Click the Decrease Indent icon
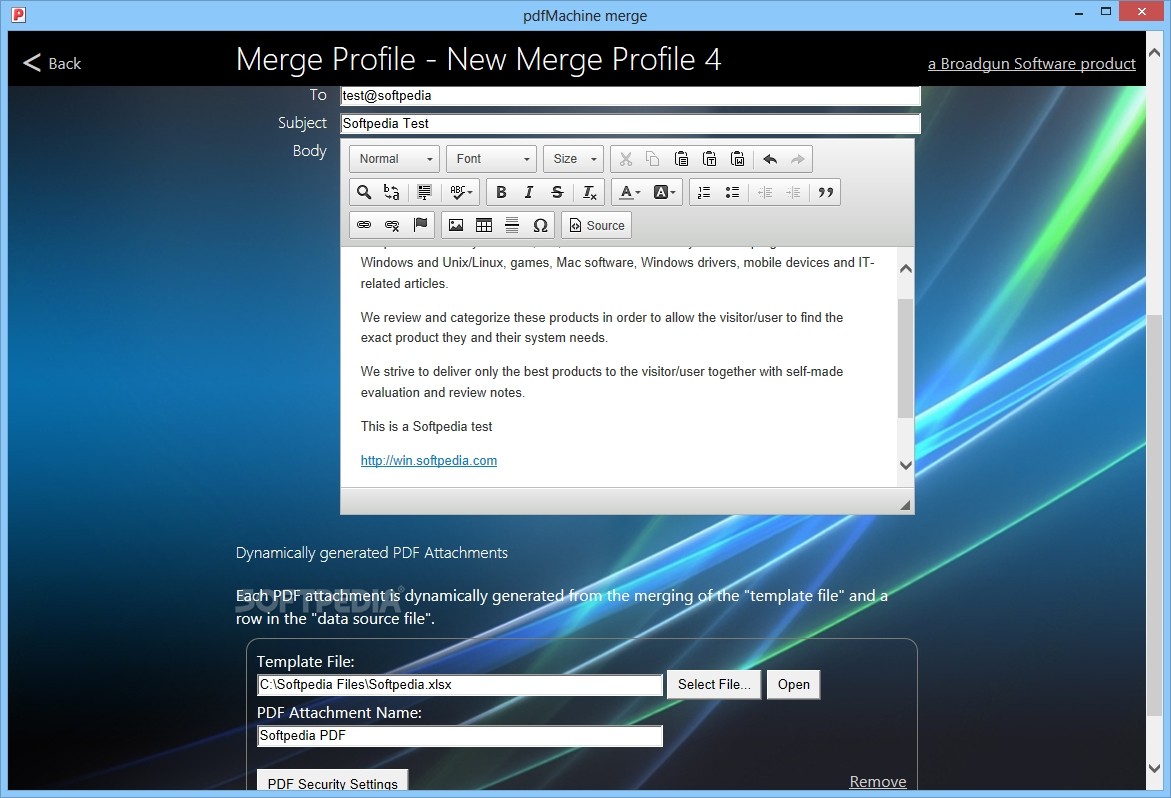 coord(765,193)
